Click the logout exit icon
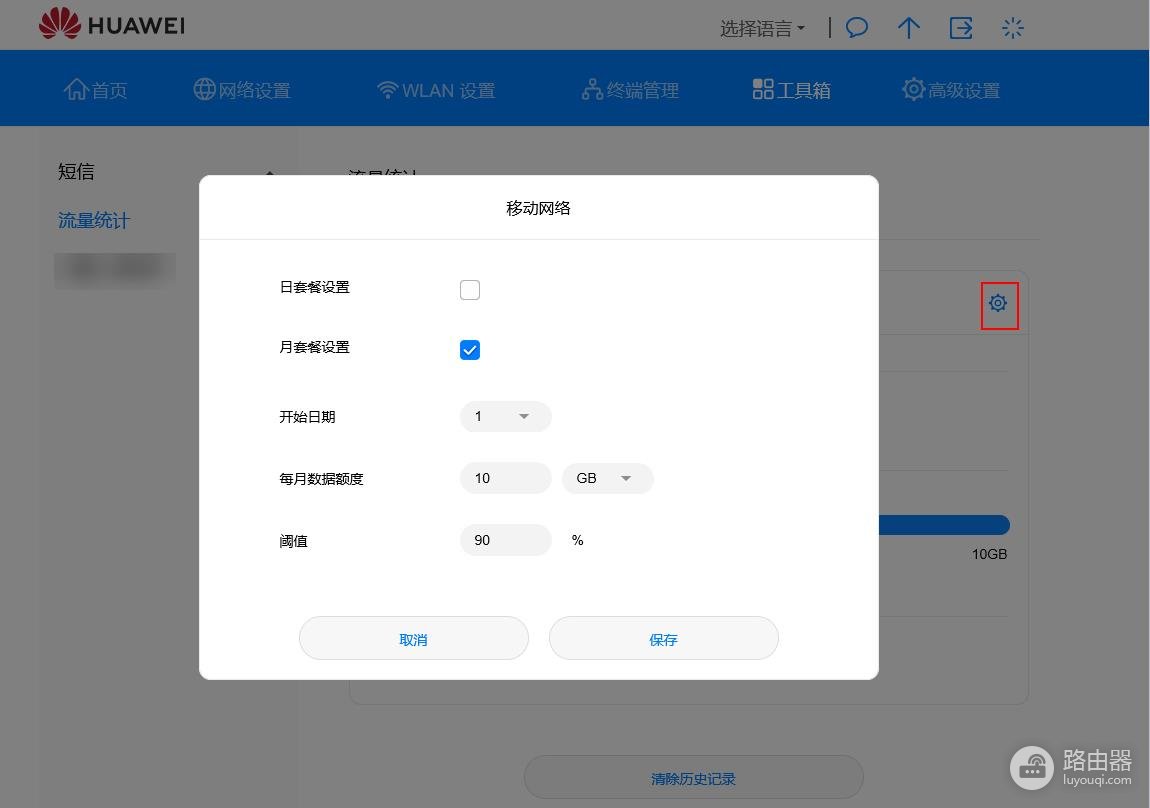The height and width of the screenshot is (808, 1150). (961, 28)
